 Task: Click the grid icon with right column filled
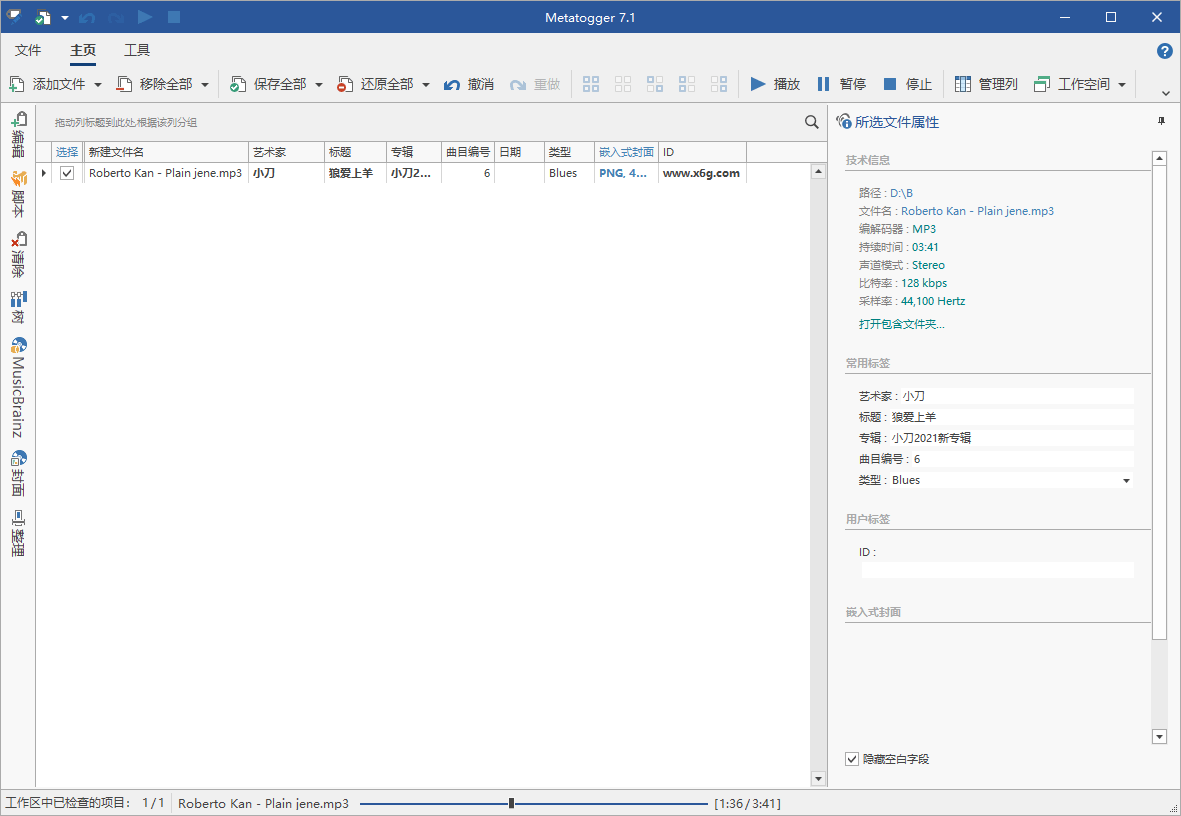pos(719,84)
